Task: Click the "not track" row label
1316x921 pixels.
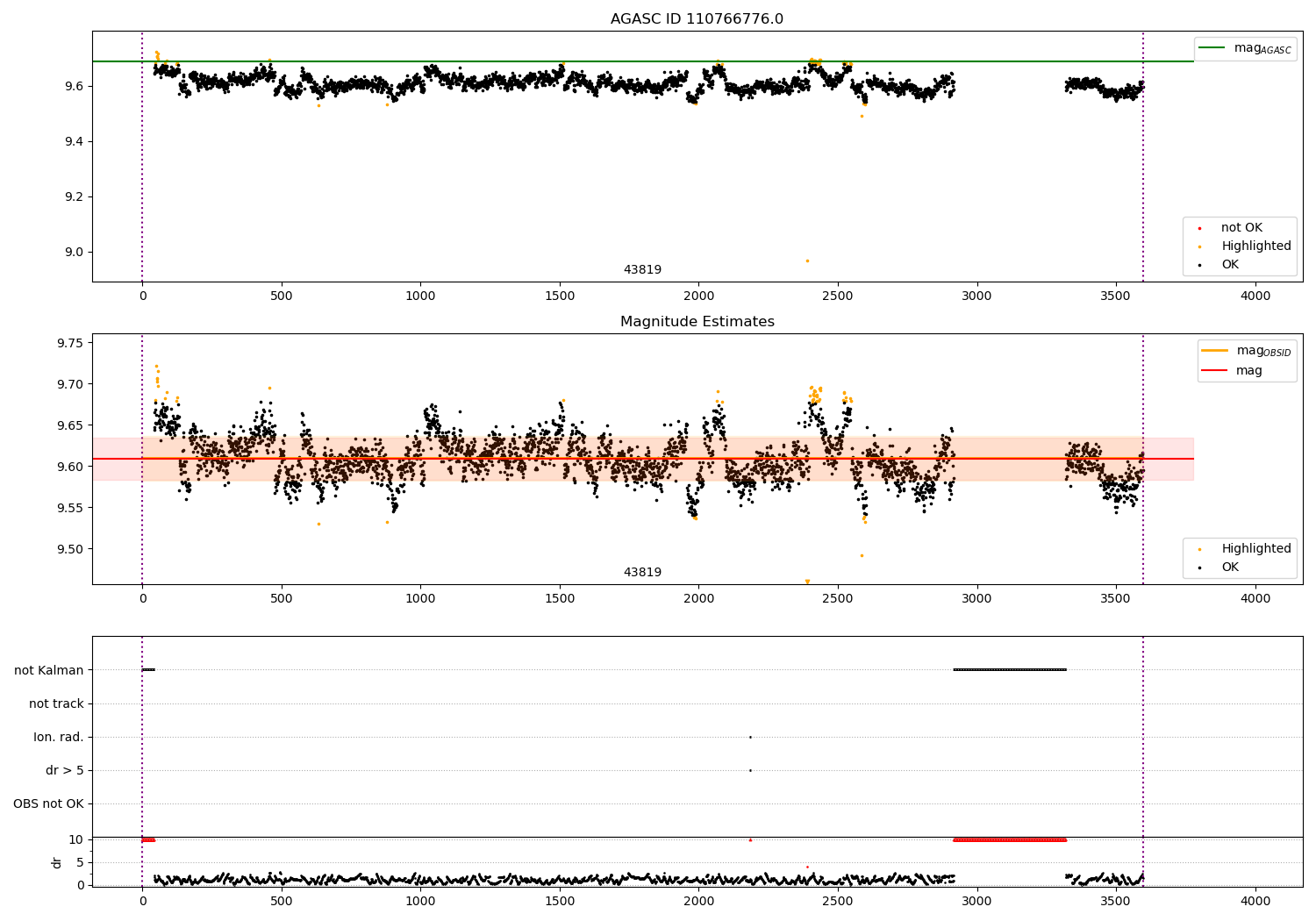Action: (x=56, y=704)
